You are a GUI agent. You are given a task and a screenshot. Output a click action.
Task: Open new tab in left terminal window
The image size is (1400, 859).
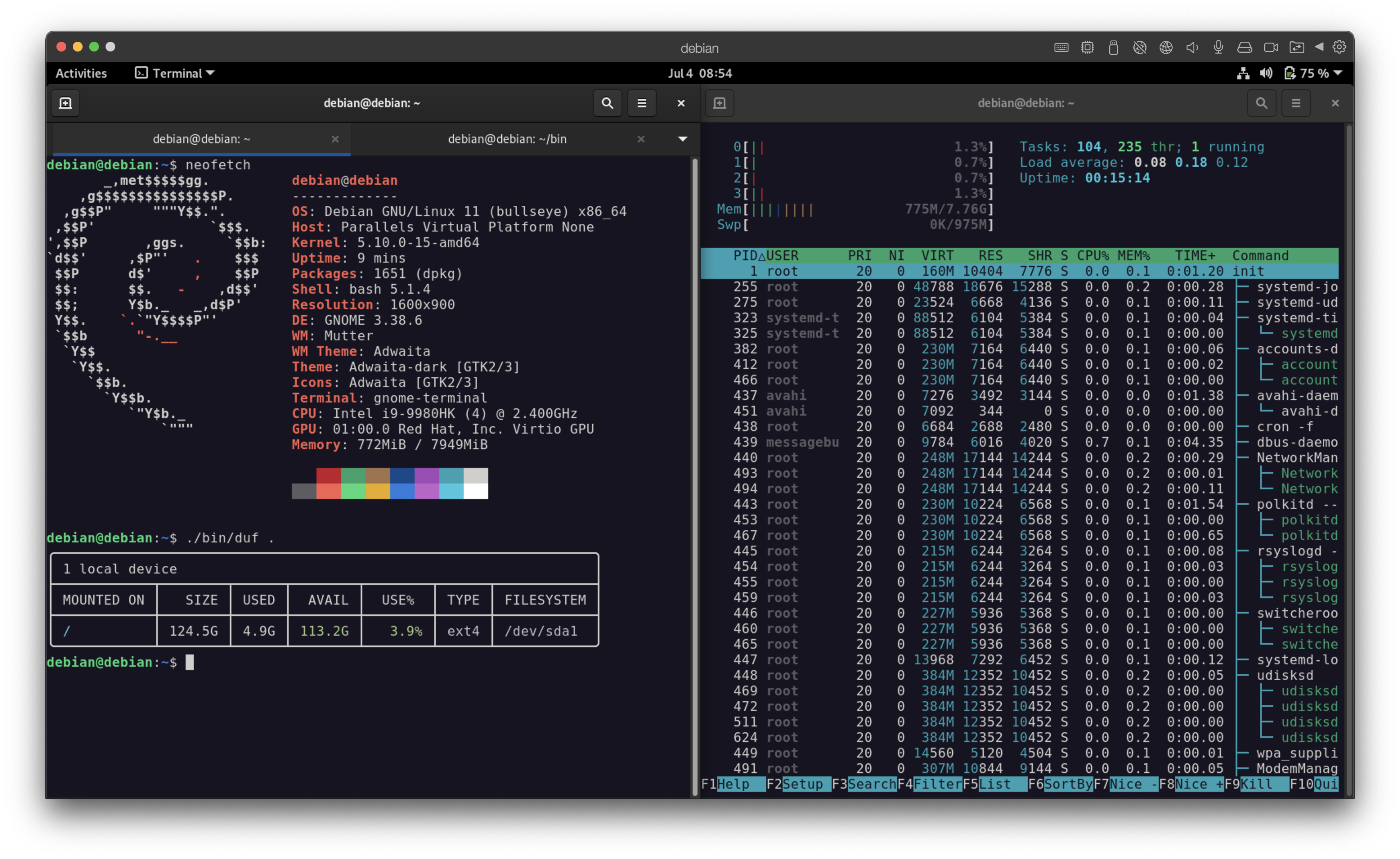pos(65,103)
